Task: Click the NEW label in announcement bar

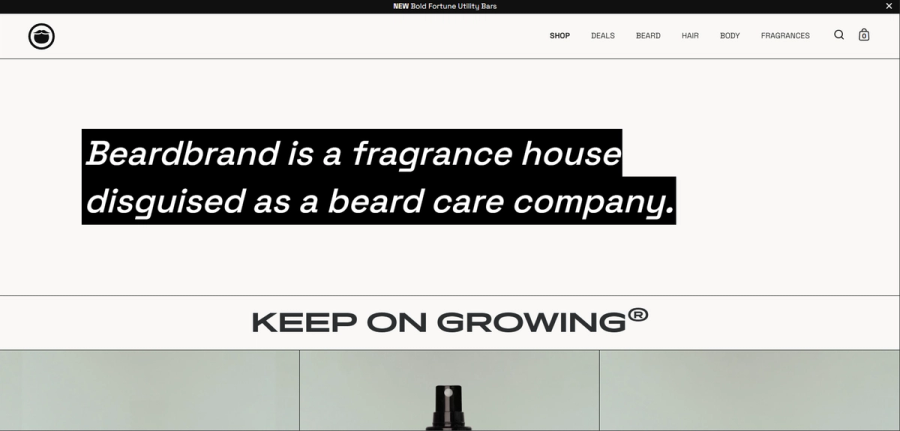Action: [401, 6]
